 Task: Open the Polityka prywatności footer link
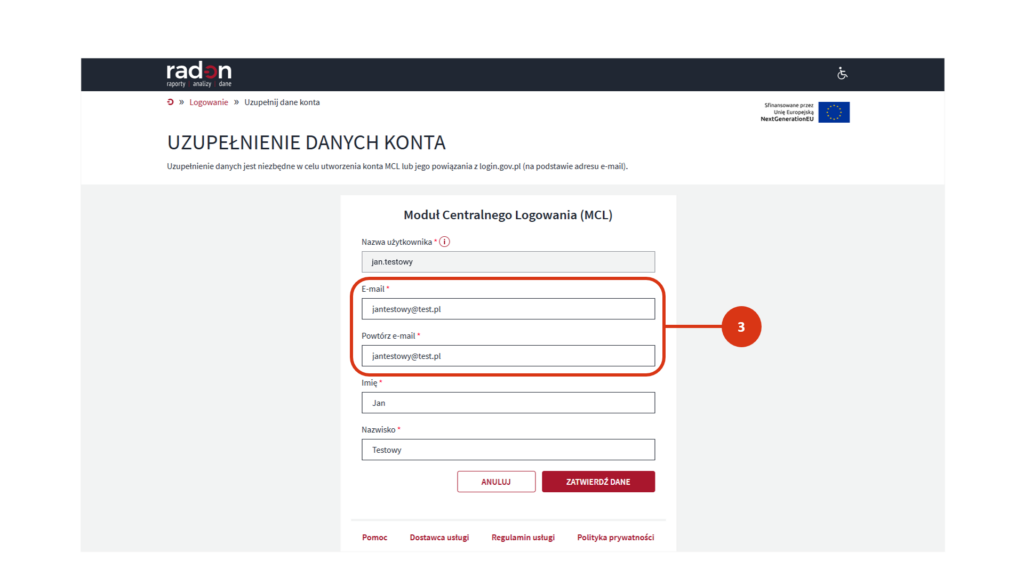pyautogui.click(x=615, y=537)
